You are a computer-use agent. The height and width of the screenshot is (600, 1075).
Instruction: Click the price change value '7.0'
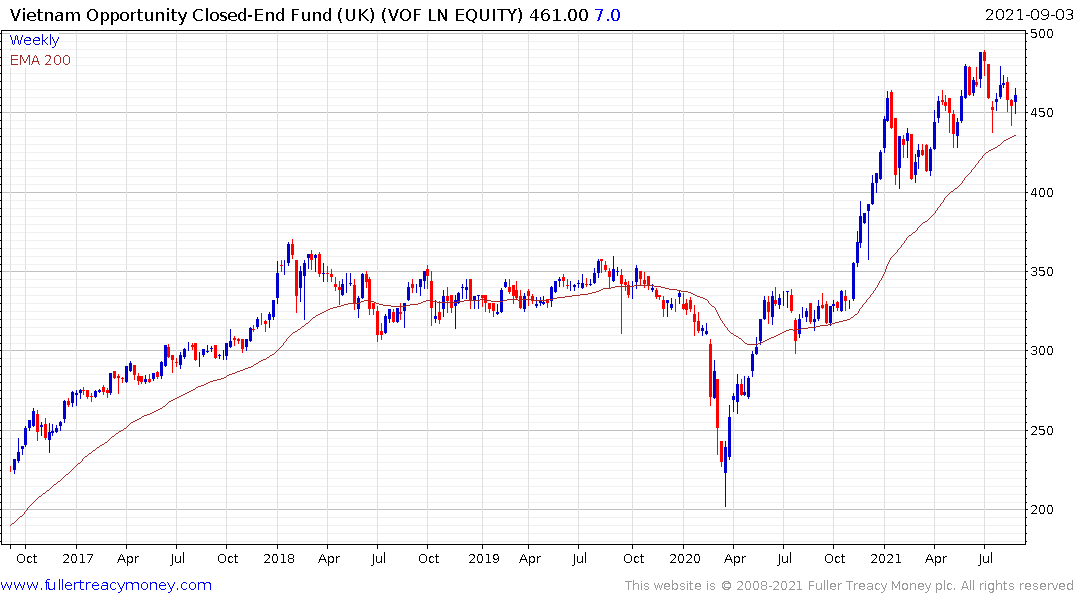pos(607,15)
